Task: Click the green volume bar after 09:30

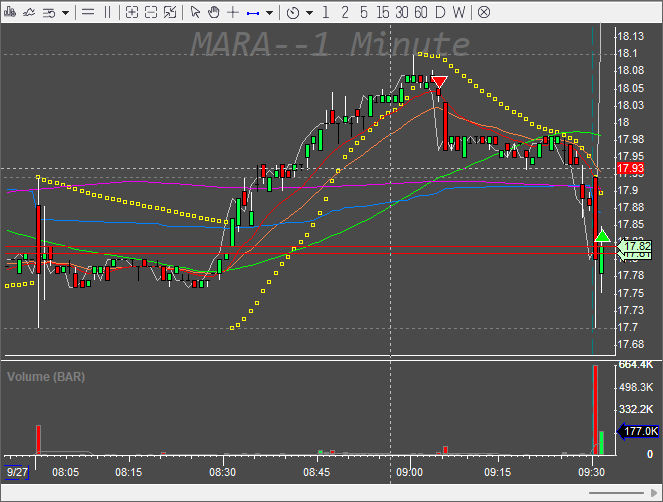Action: pos(602,443)
